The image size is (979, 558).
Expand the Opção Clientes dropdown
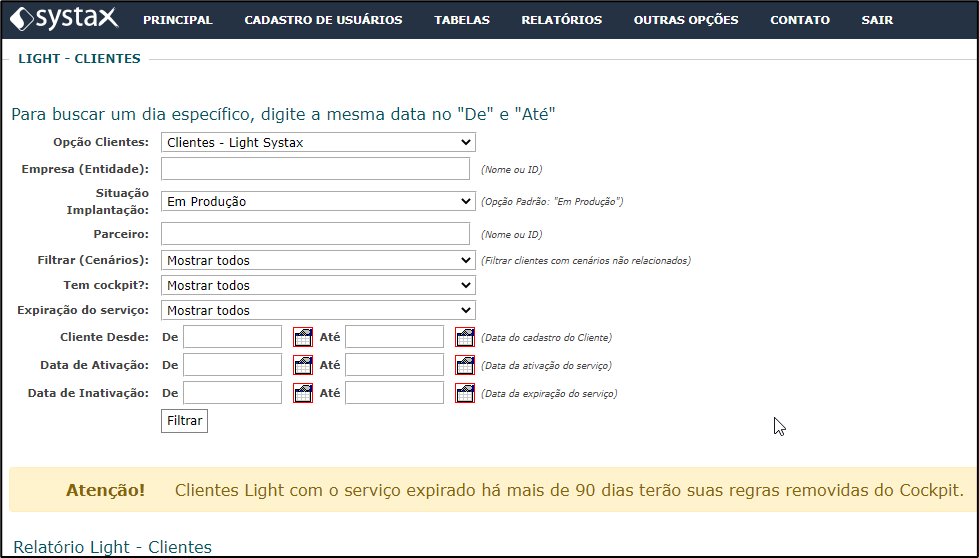(x=318, y=142)
